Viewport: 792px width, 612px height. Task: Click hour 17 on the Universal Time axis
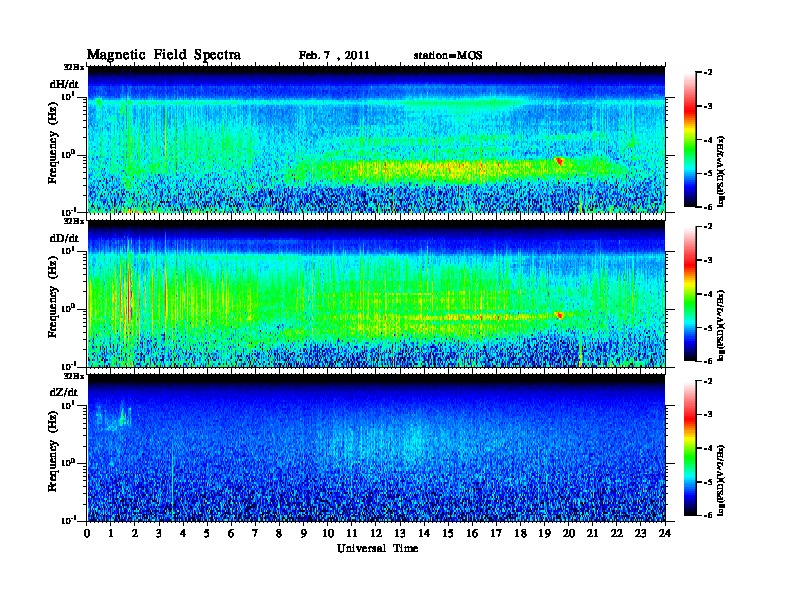pos(497,533)
